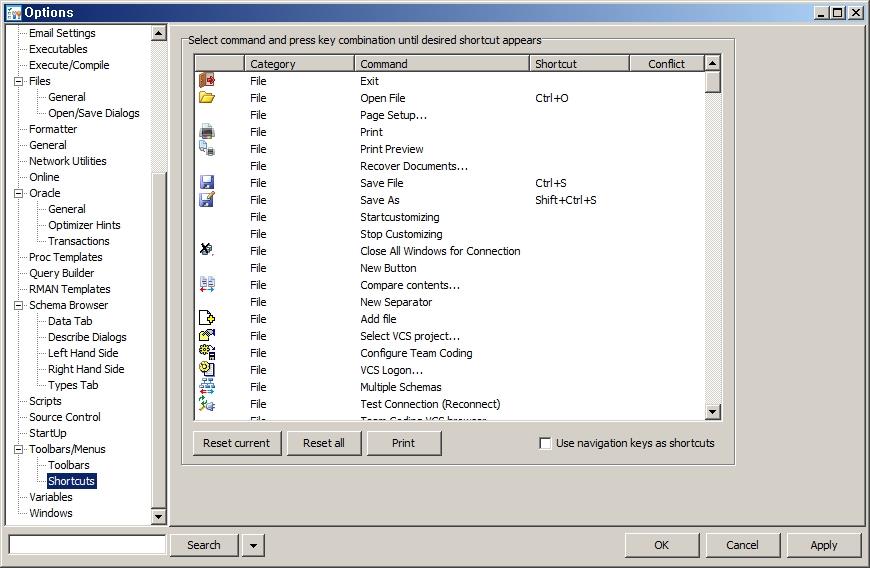Click the search text input field

tap(87, 545)
